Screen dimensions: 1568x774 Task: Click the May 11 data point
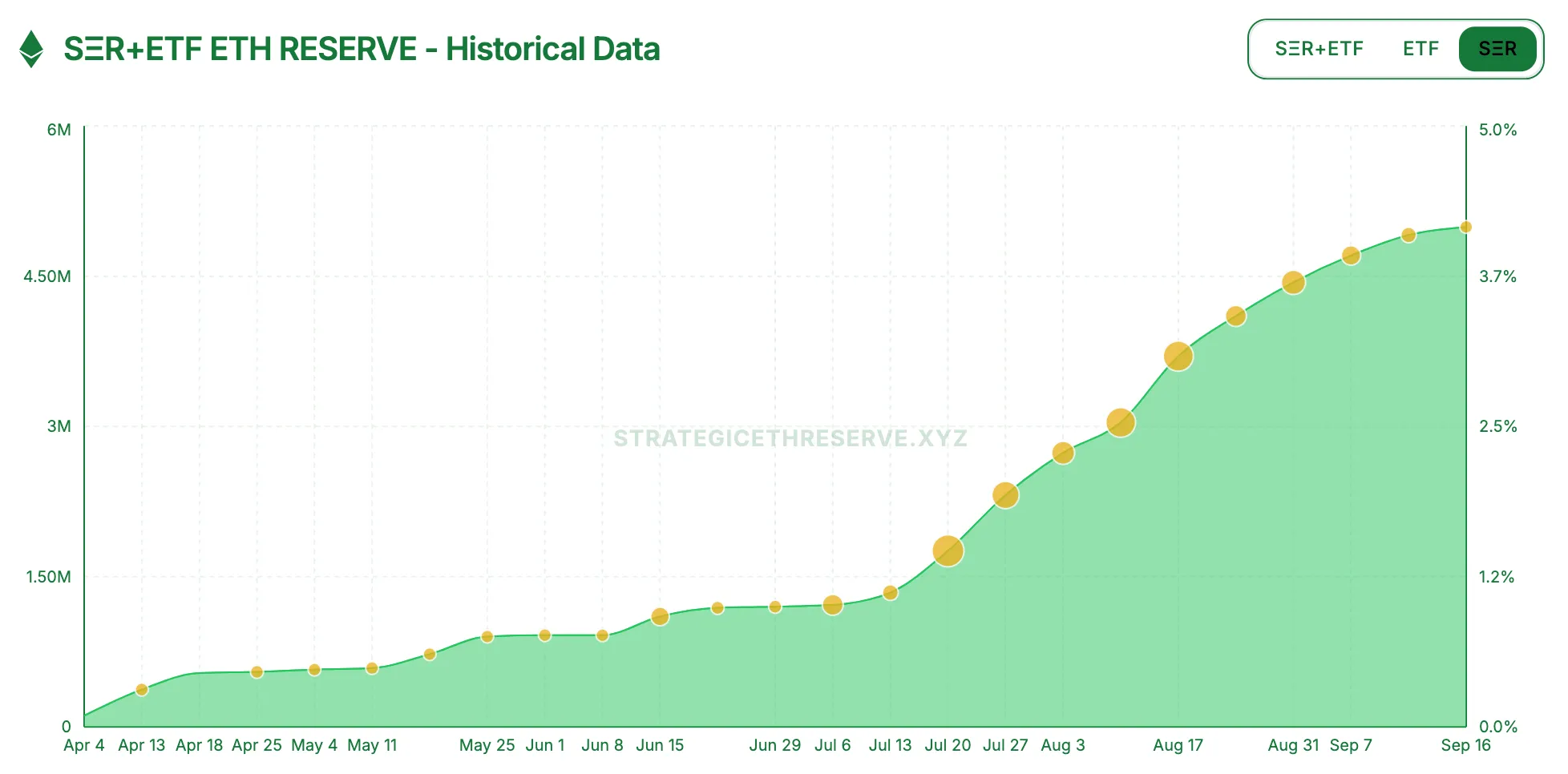372,668
